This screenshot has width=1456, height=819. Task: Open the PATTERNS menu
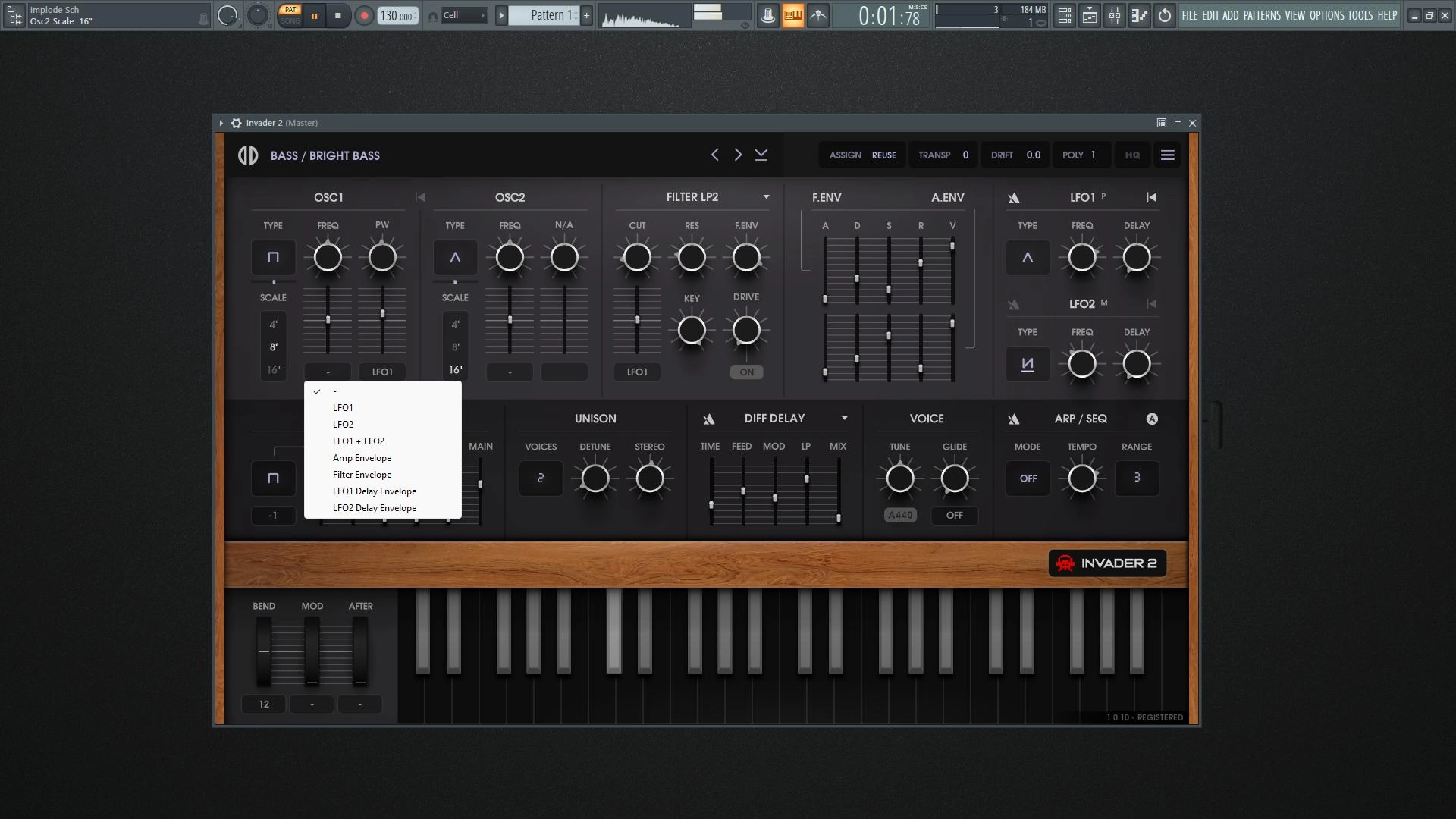click(x=1262, y=15)
